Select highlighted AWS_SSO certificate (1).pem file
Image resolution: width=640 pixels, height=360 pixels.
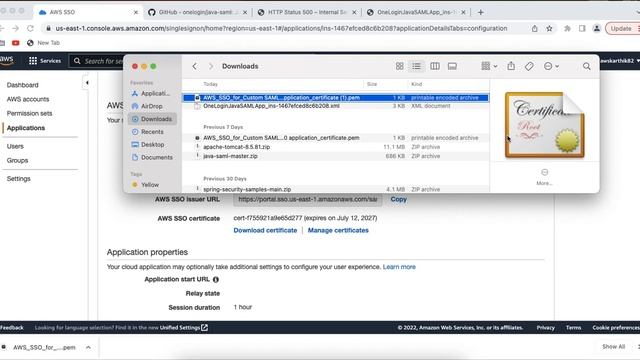coord(336,98)
